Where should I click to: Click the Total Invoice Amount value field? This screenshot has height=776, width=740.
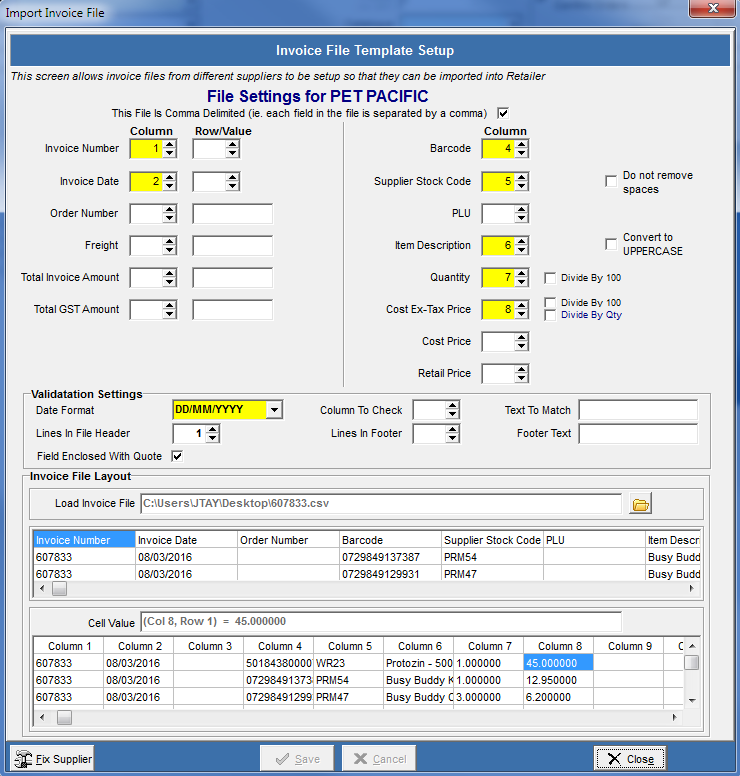[233, 278]
